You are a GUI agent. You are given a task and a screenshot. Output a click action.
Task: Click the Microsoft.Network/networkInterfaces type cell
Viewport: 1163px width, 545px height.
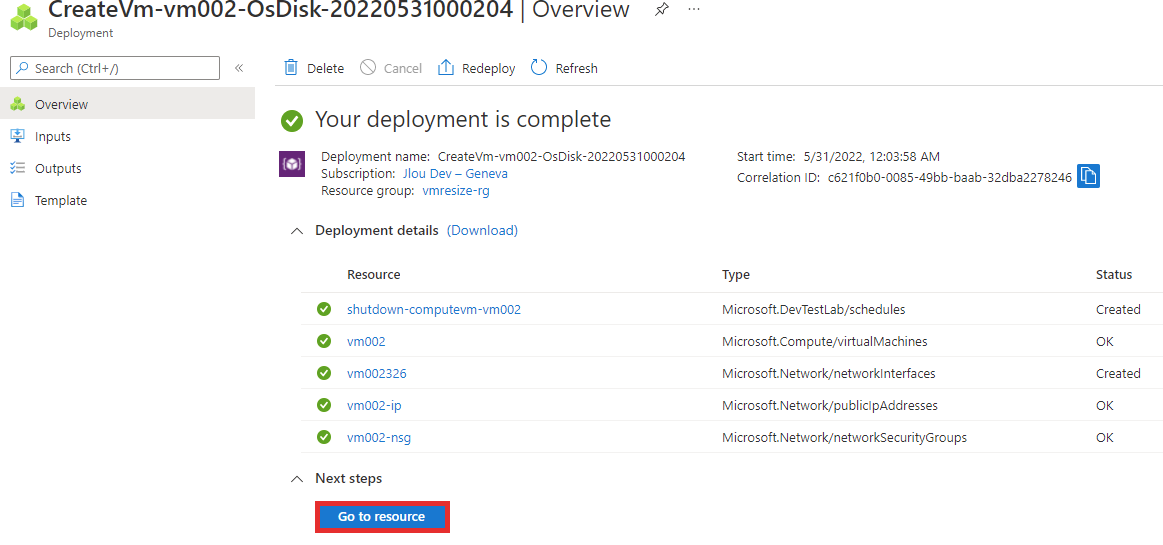[828, 373]
